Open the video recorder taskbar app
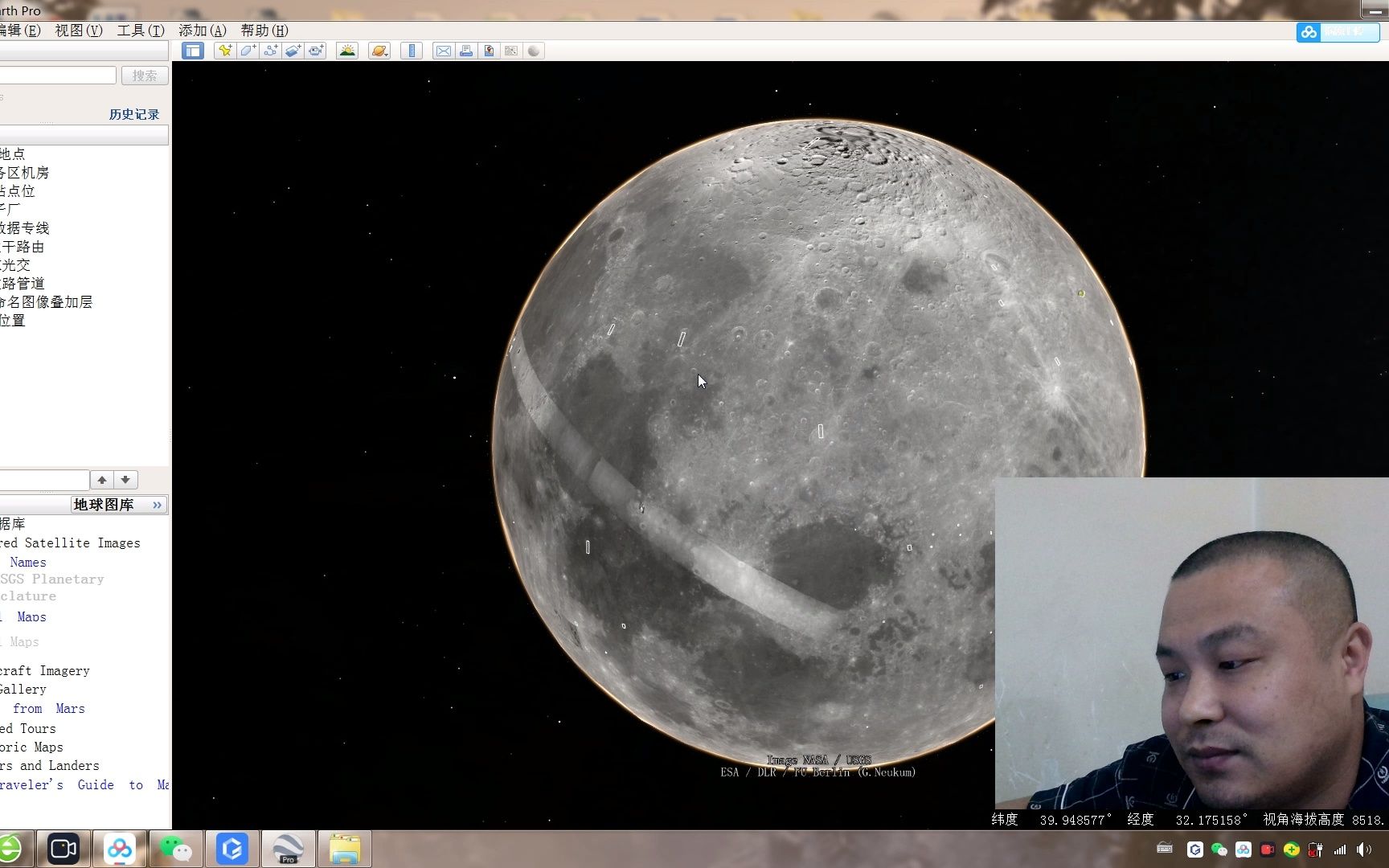 64,849
